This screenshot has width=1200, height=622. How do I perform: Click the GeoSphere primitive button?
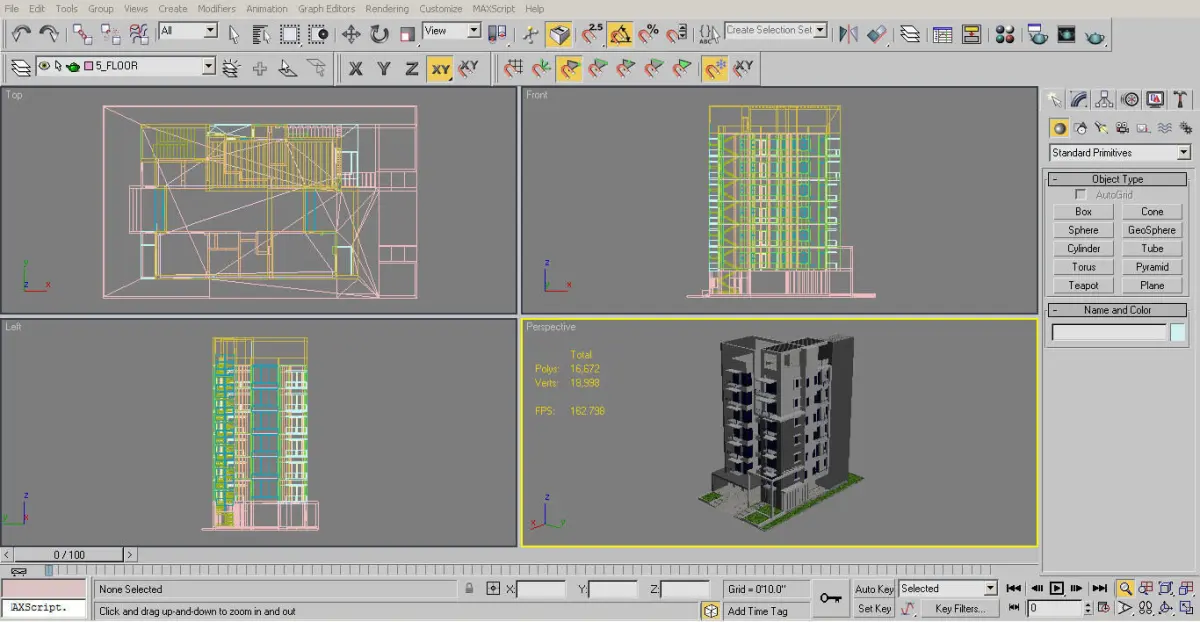pyautogui.click(x=1152, y=230)
